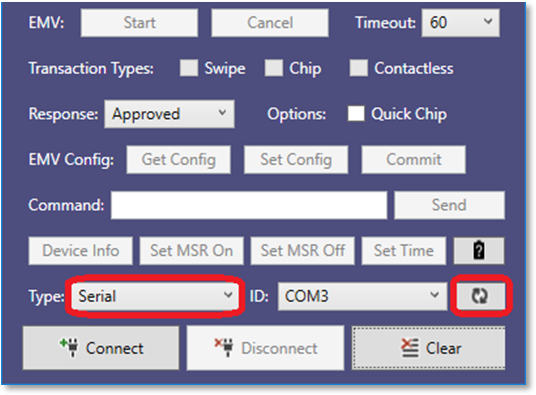Toggle the Quick Chip option
536x395 pixels.
tap(356, 113)
